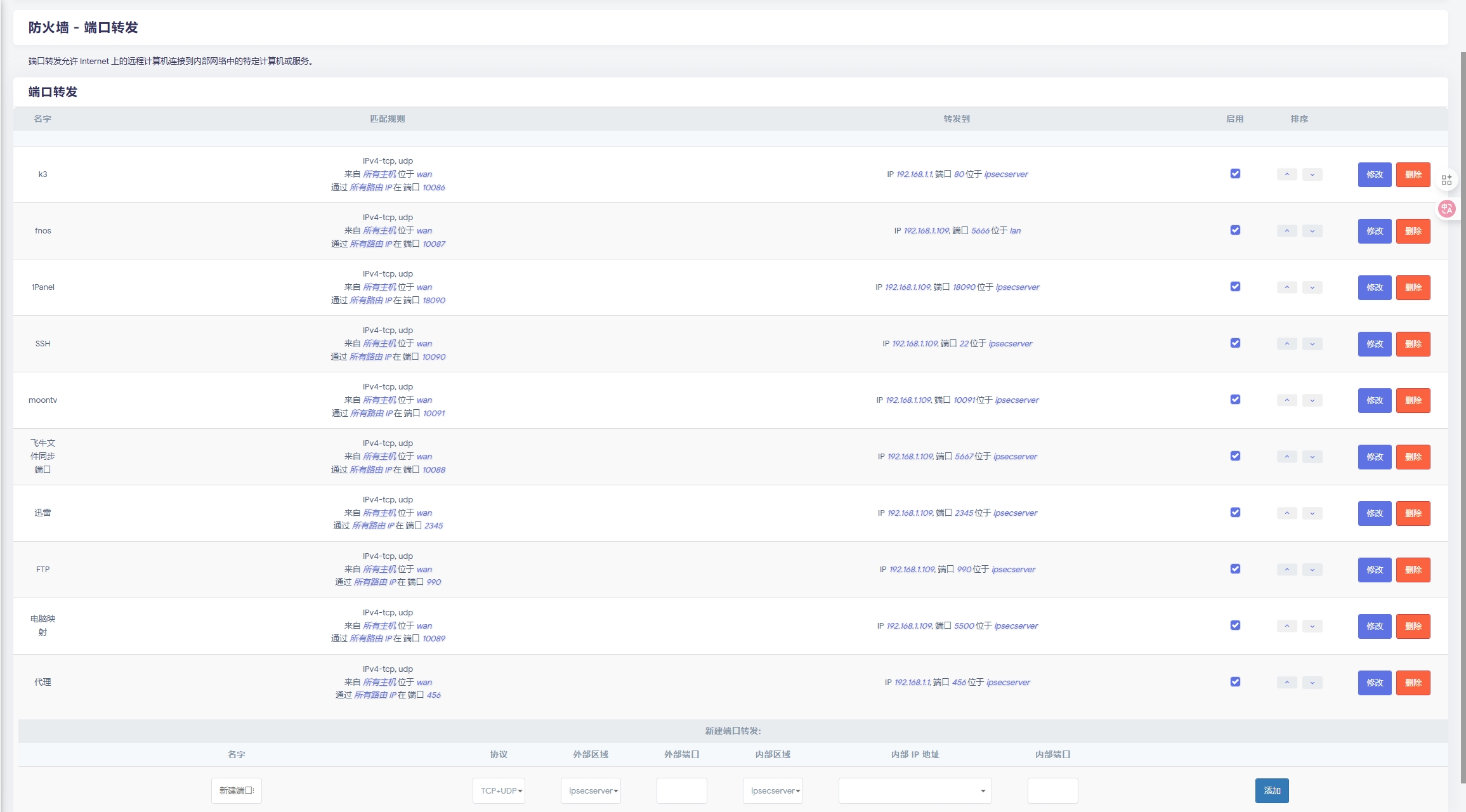Open the grid apps floating icon

(1446, 180)
